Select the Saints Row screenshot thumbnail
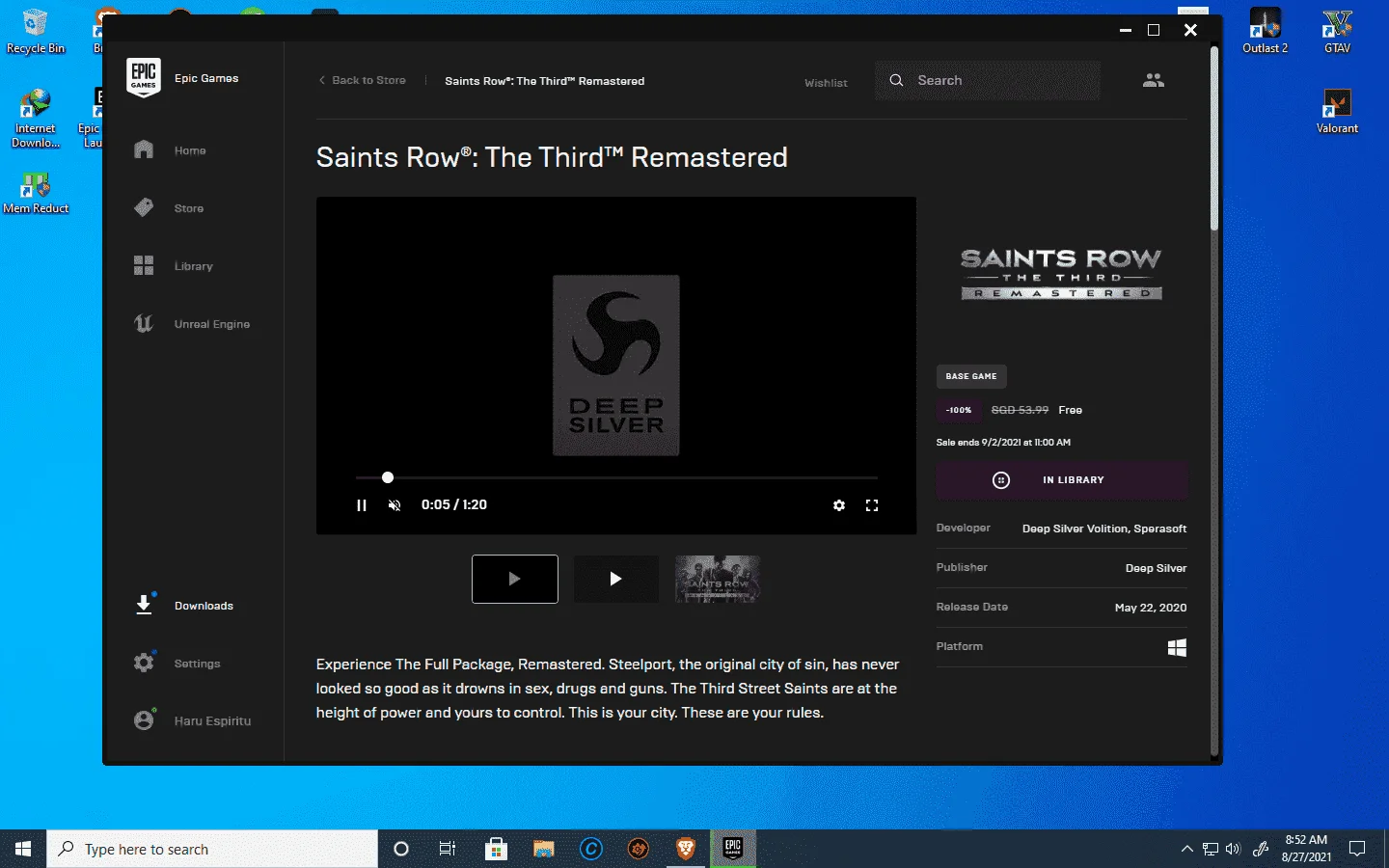 [x=718, y=579]
